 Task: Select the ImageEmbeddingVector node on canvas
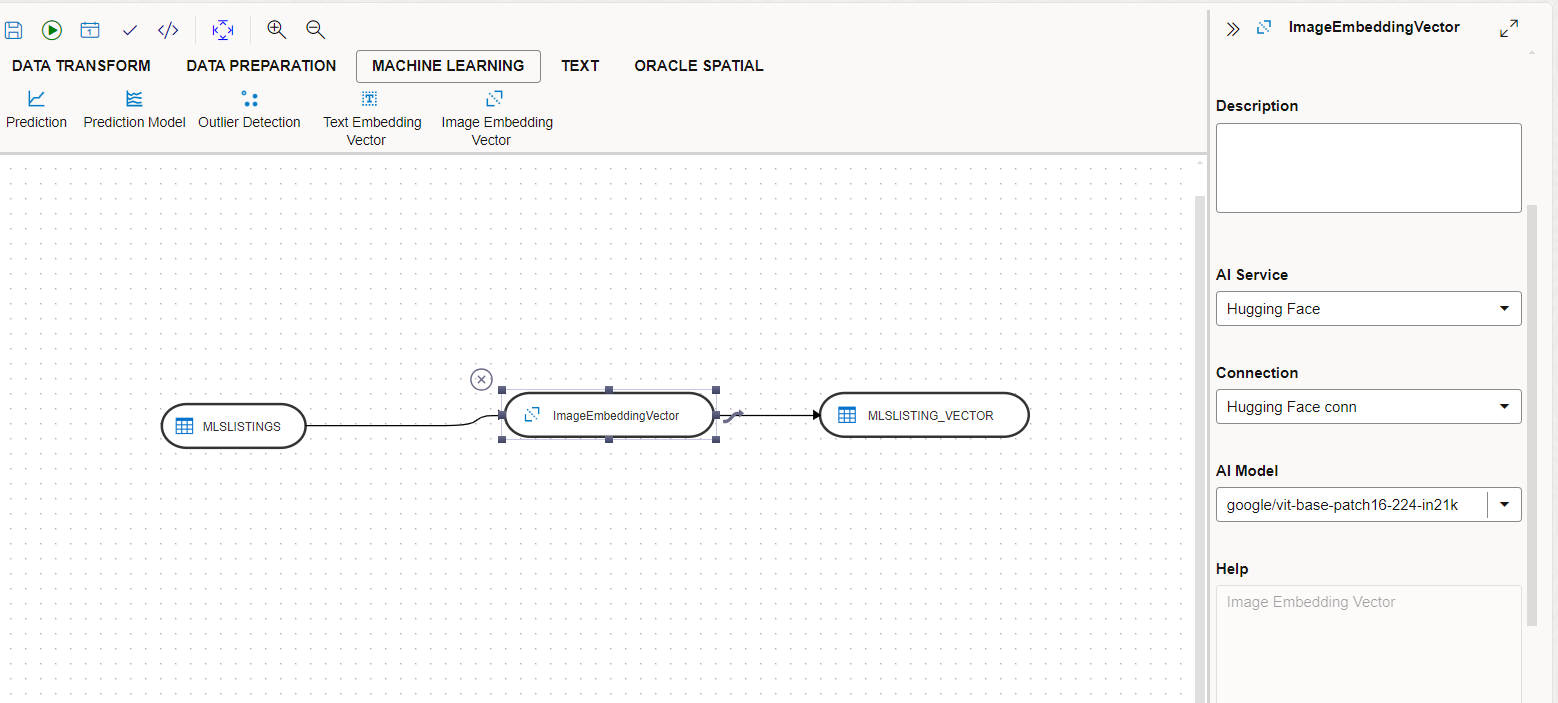pyautogui.click(x=609, y=415)
